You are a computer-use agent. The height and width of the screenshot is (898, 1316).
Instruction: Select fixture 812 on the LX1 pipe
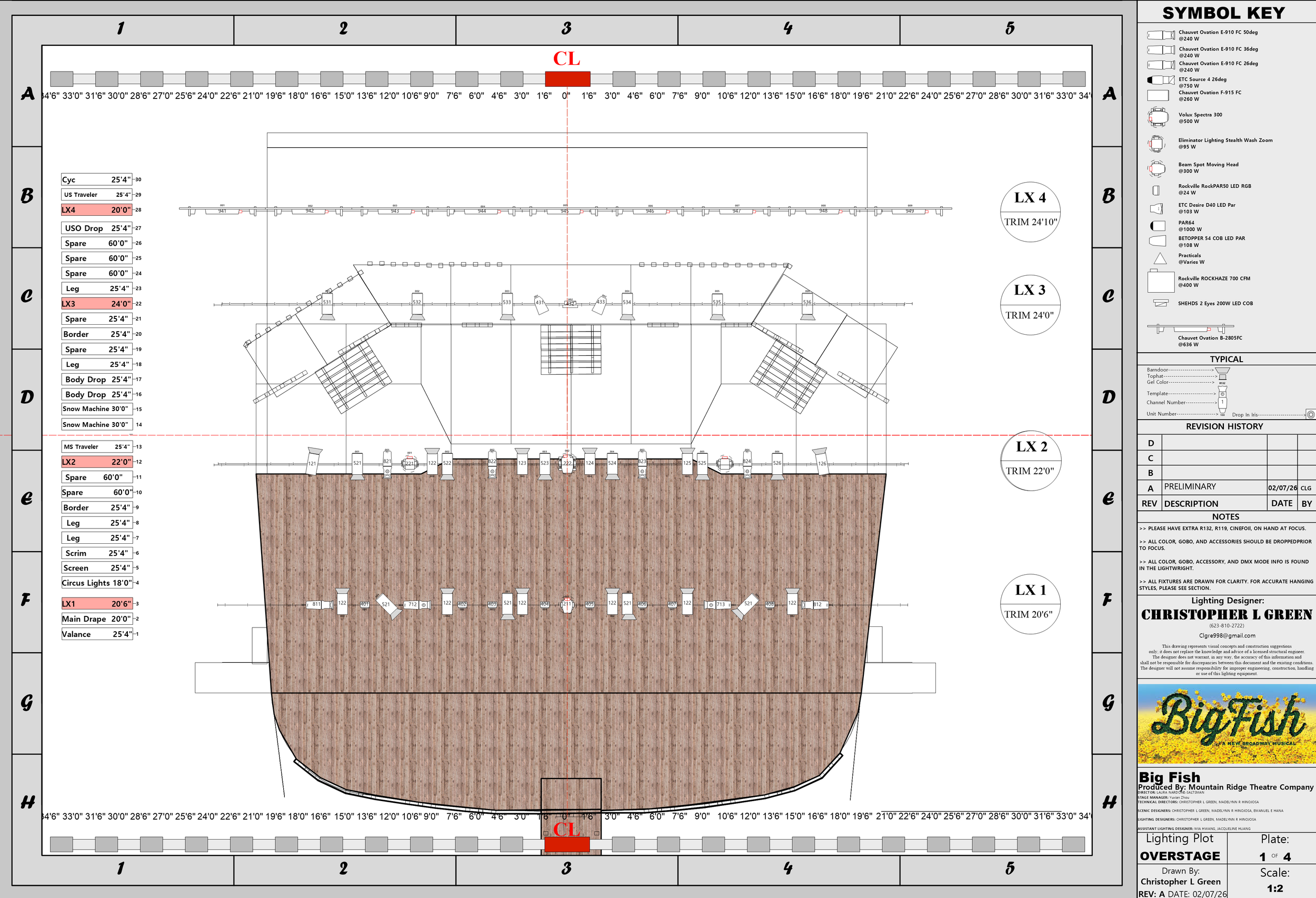814,605
